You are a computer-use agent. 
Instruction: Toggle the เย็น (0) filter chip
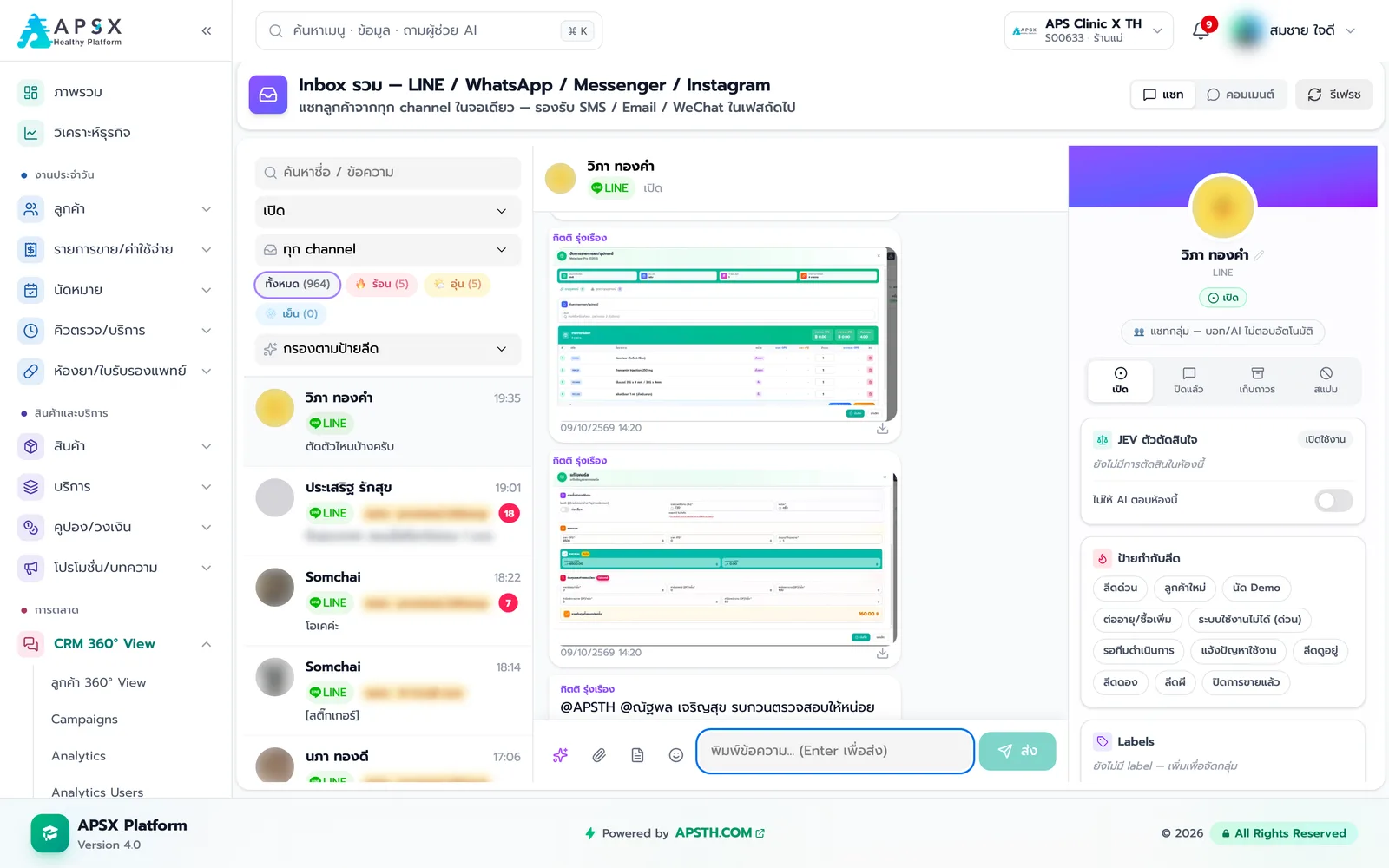pos(292,313)
